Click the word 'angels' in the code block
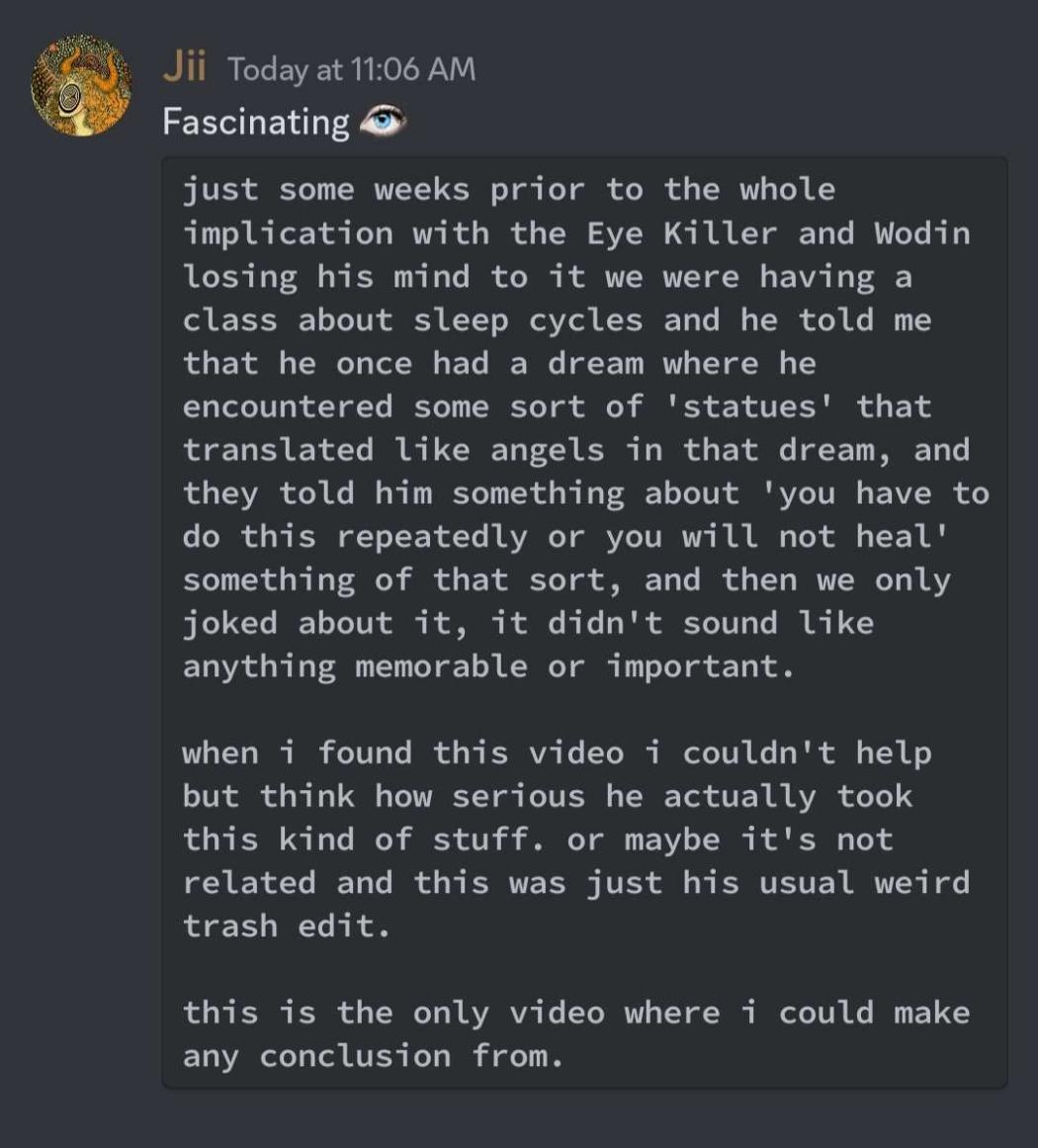 [x=548, y=450]
